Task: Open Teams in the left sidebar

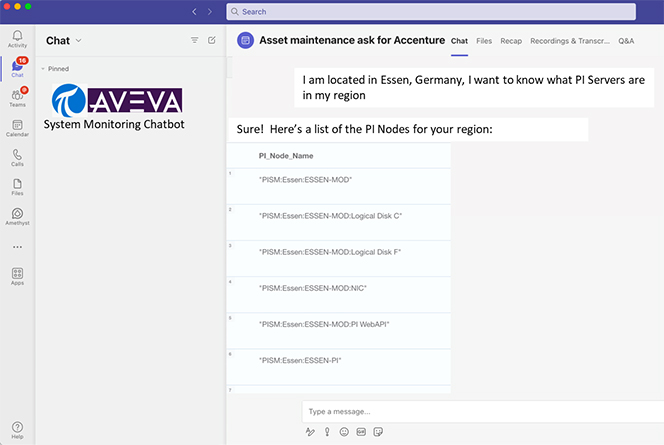Action: point(17,97)
